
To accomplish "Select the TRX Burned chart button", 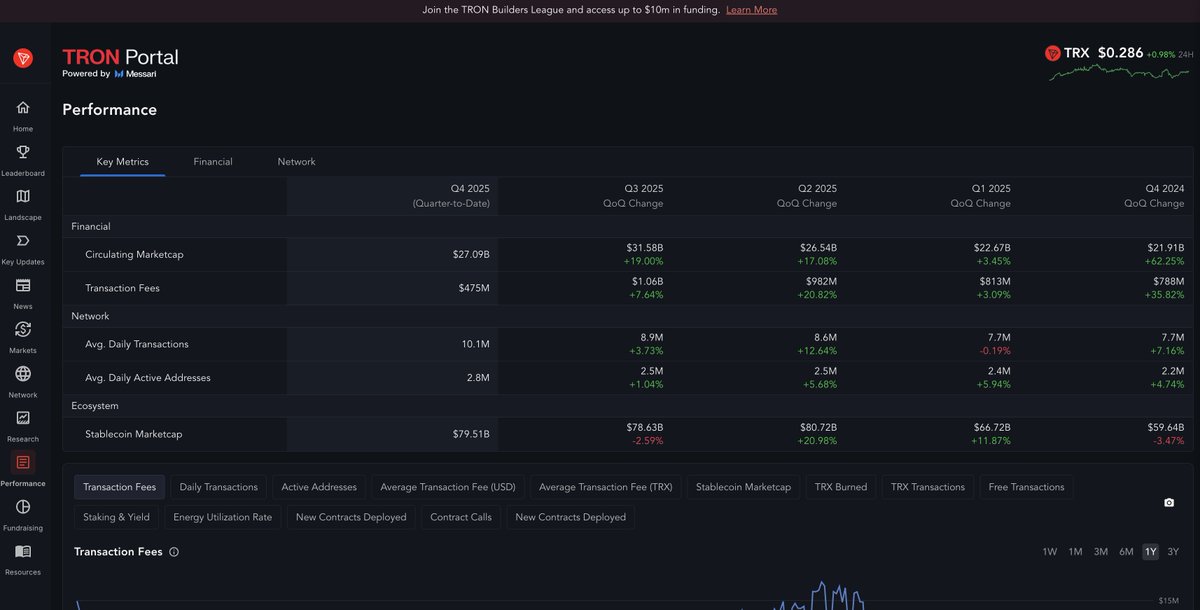I will [841, 487].
